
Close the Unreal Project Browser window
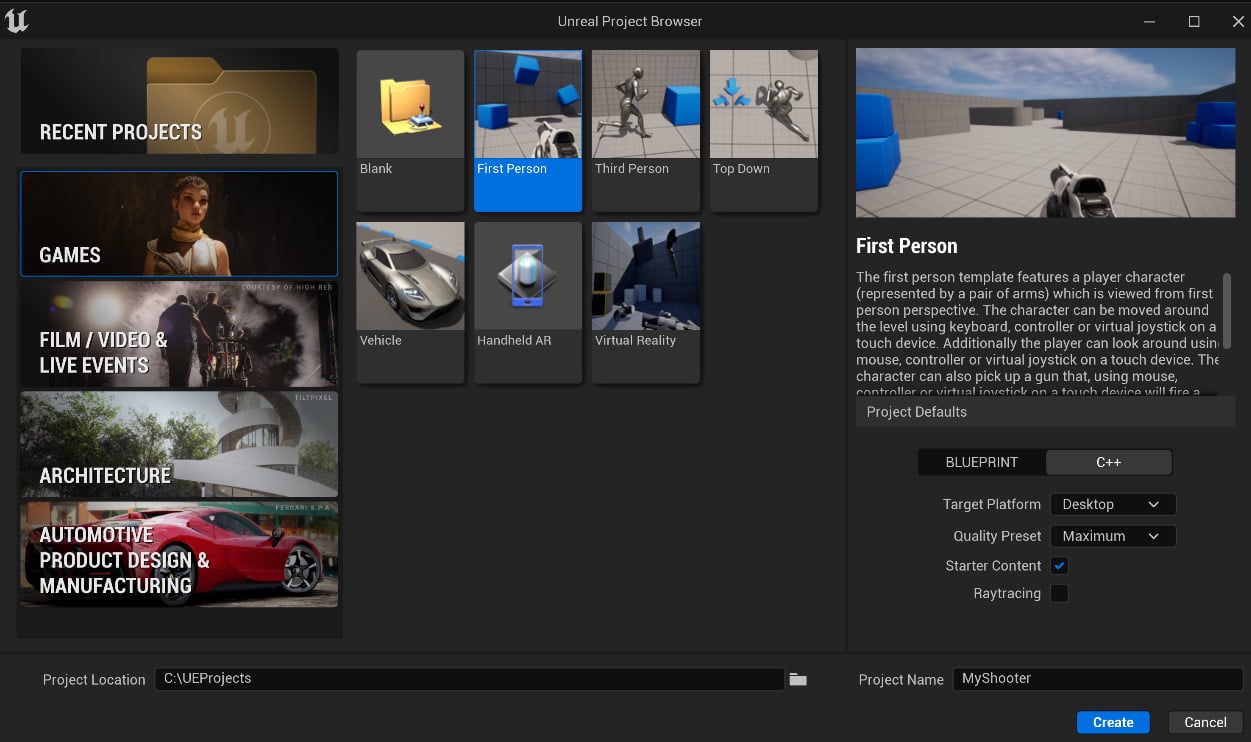(1237, 21)
